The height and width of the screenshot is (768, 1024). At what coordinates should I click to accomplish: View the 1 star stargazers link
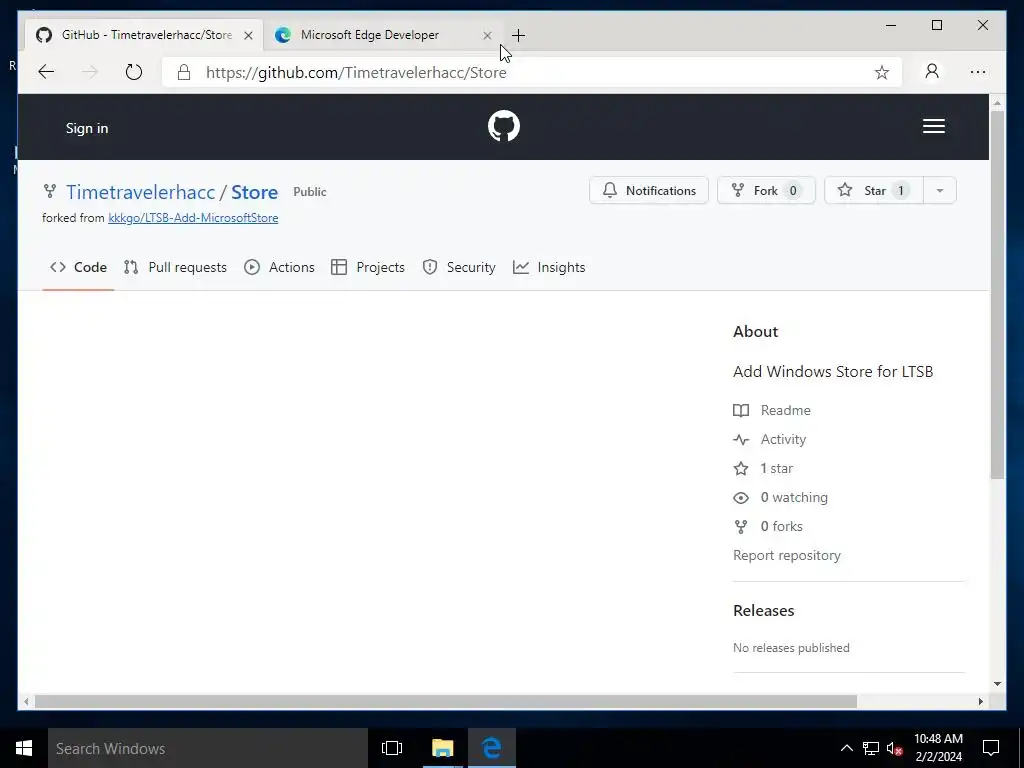coord(763,468)
